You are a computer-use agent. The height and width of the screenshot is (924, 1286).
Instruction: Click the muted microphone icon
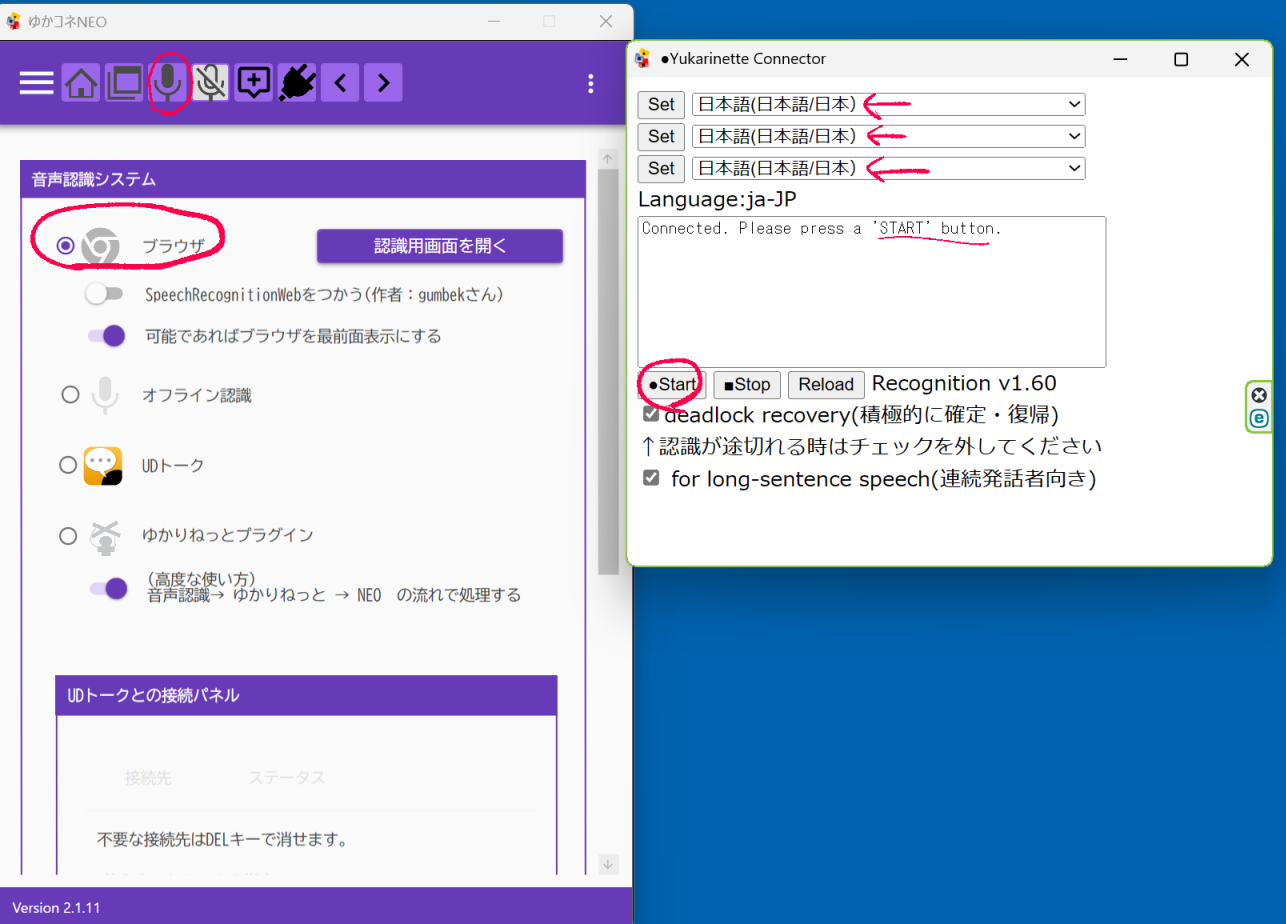(210, 83)
